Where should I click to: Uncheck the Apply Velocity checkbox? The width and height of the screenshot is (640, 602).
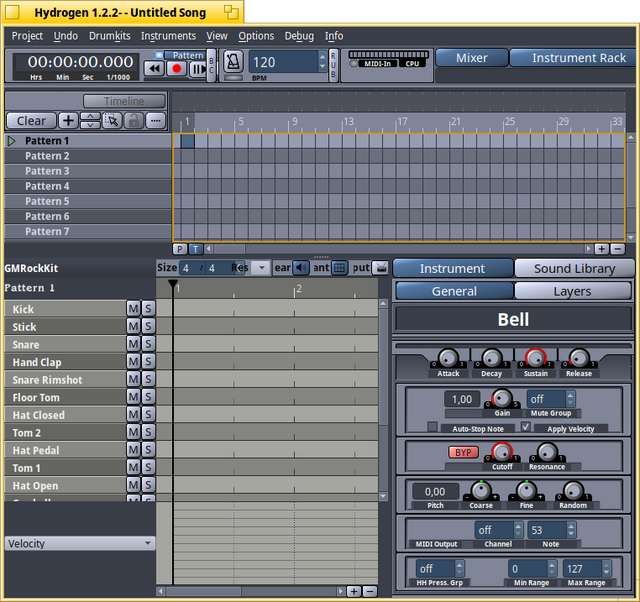[526, 427]
